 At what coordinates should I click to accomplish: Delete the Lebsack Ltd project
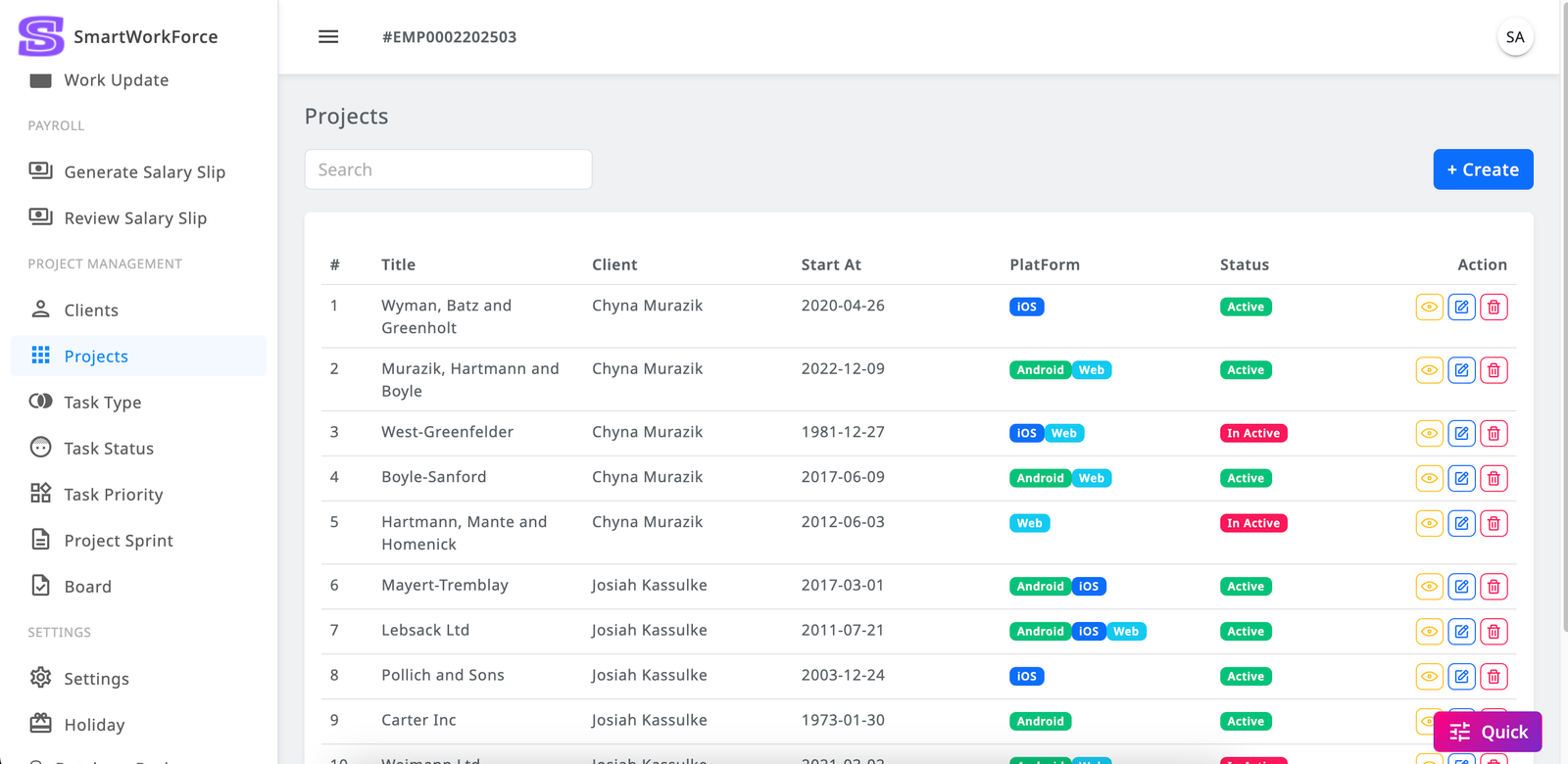[1494, 632]
